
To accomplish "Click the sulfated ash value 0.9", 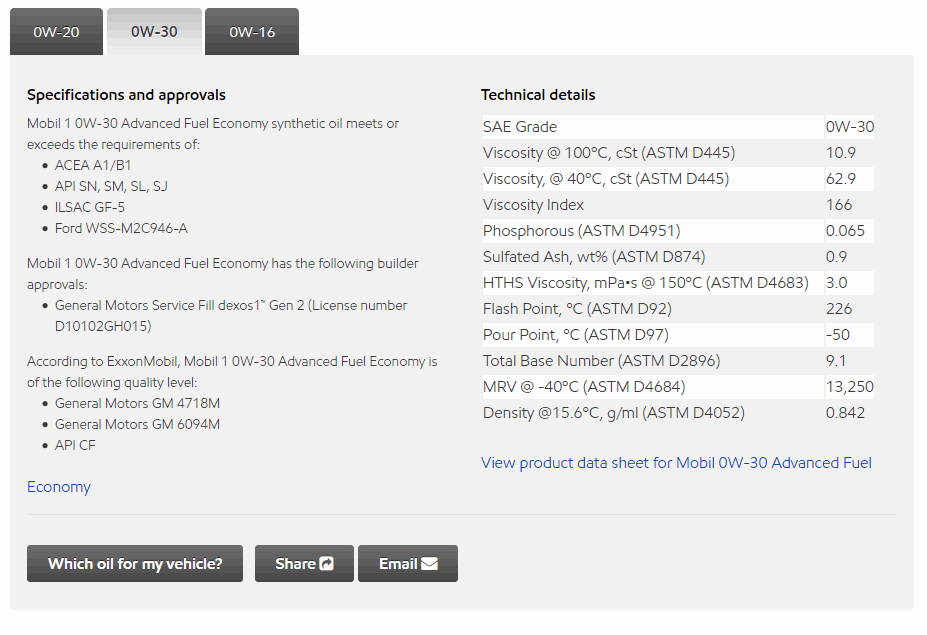I will (x=837, y=257).
